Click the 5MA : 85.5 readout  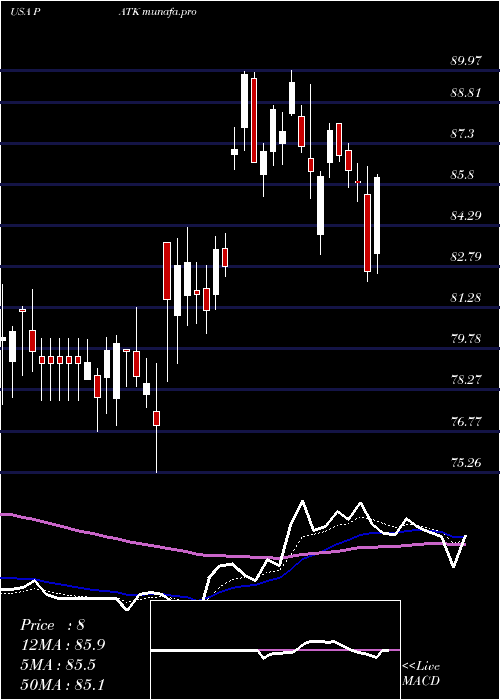(x=58, y=665)
